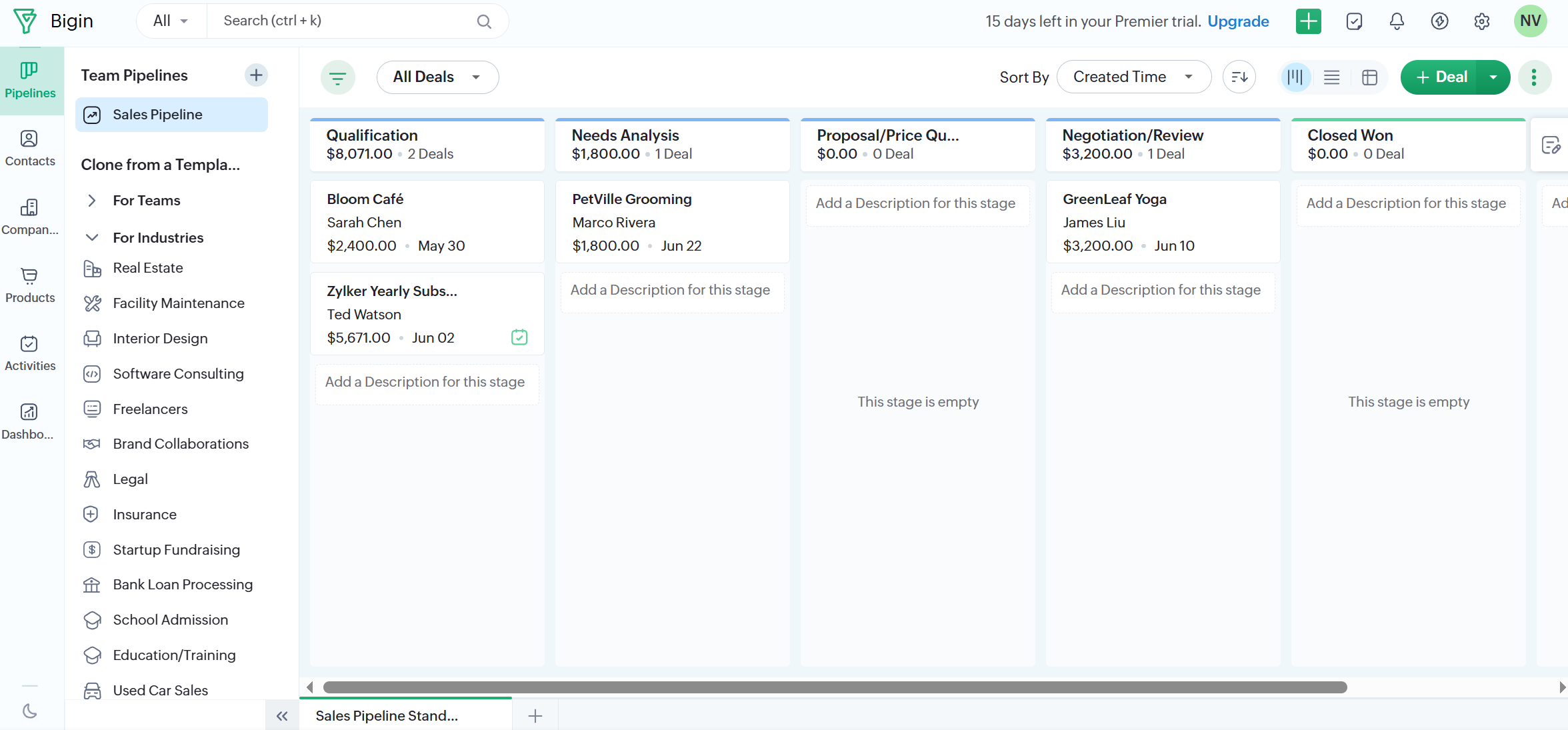Open the Zylker Yearly Subs deal
The image size is (1568, 730).
427,314
